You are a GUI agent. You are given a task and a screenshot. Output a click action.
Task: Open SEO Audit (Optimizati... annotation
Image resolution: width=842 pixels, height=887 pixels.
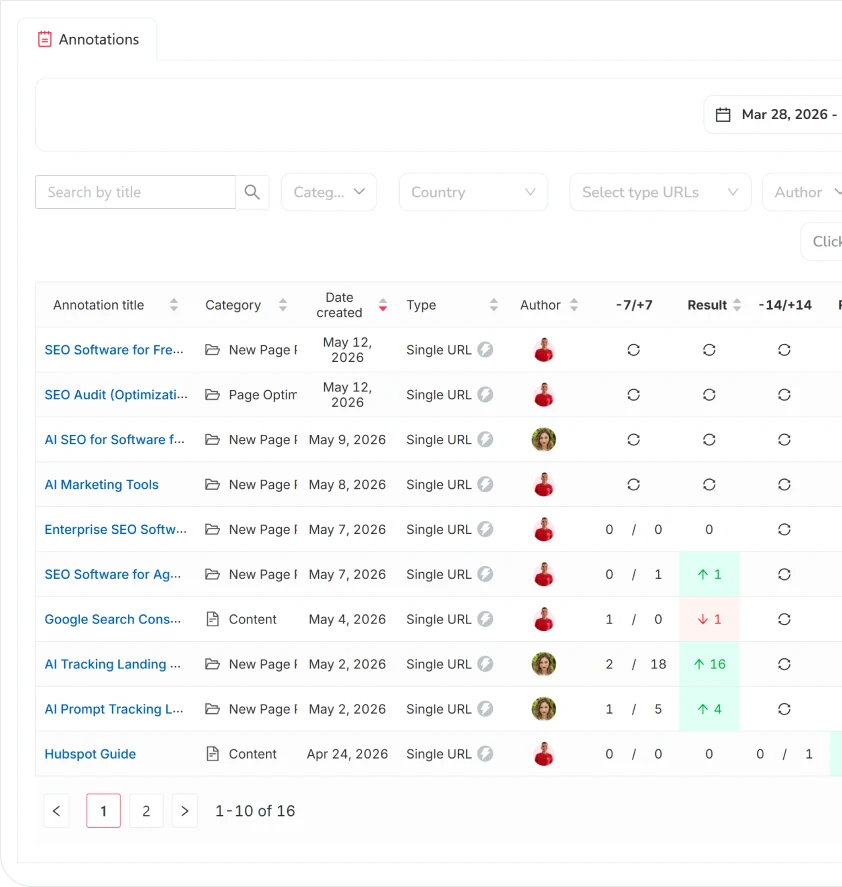(116, 395)
